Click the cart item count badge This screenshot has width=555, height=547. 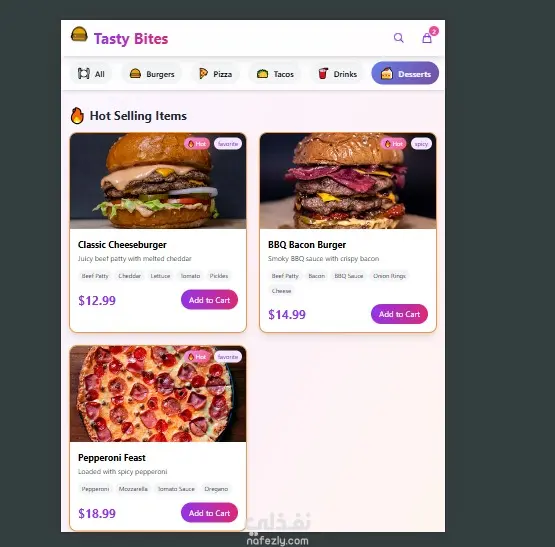coord(434,31)
